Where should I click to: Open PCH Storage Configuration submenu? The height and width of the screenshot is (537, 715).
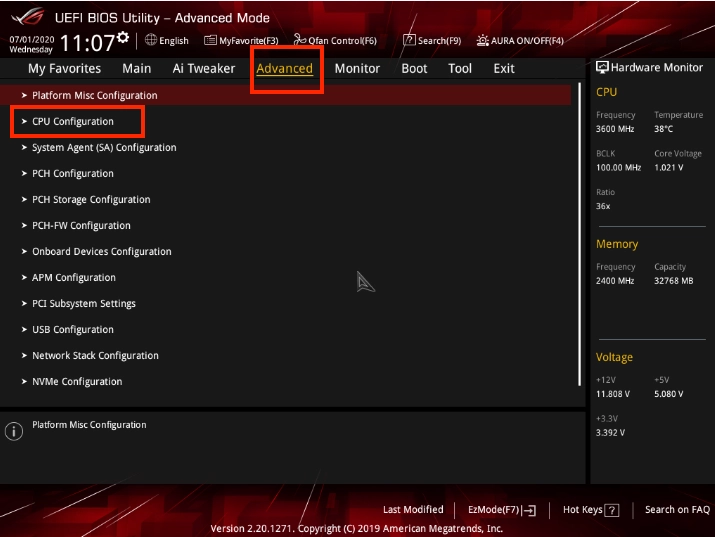pos(91,200)
